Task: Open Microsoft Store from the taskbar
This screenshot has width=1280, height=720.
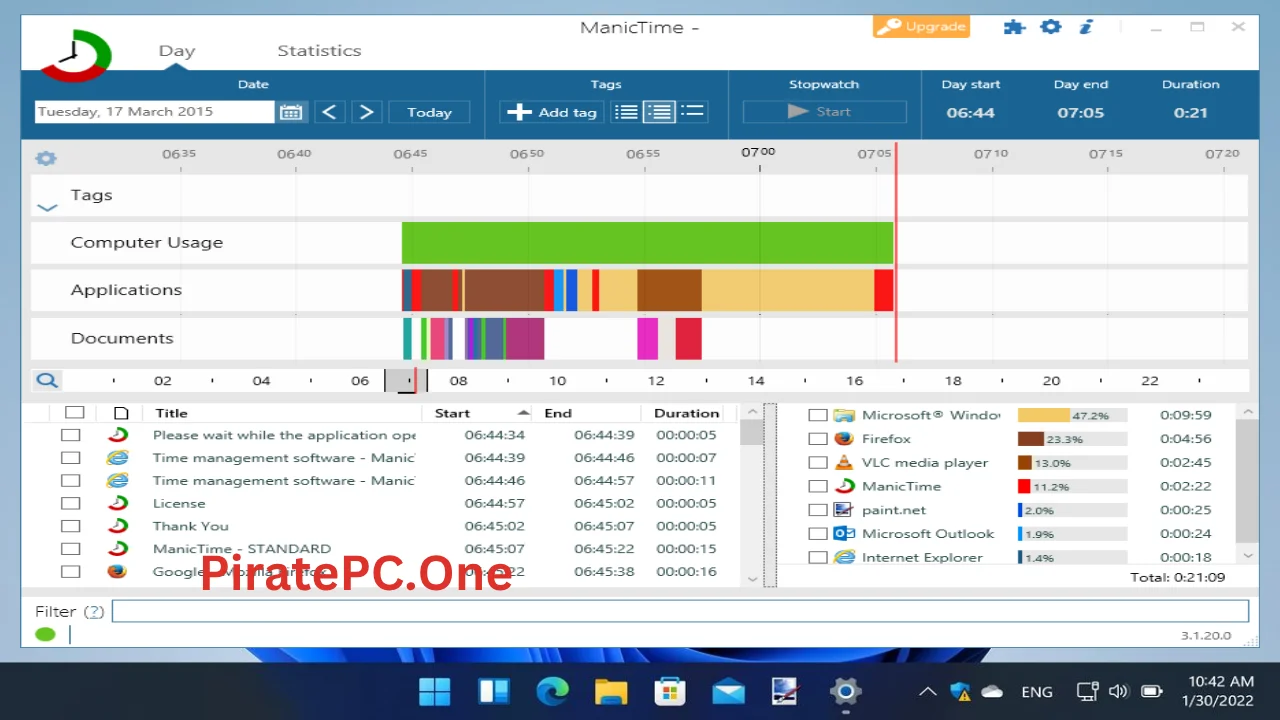Action: [669, 691]
